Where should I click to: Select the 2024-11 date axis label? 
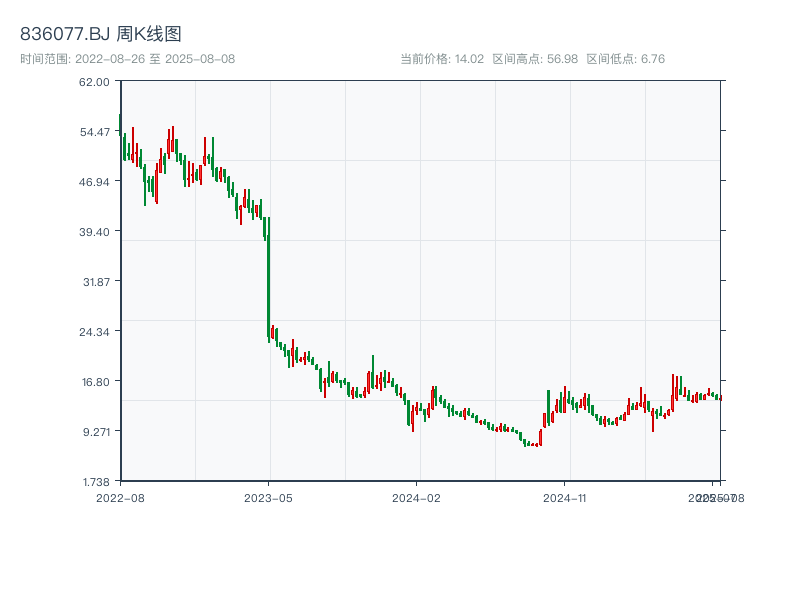(565, 497)
